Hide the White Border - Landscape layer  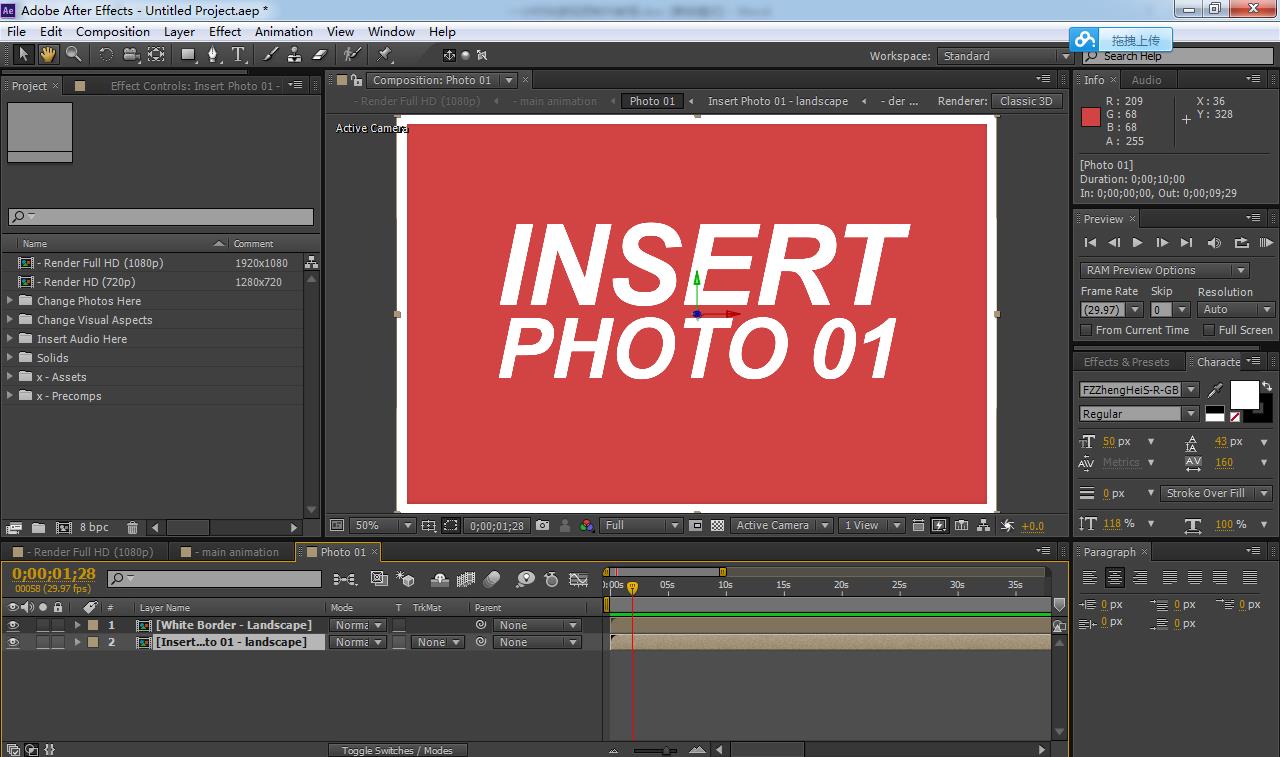(x=13, y=625)
